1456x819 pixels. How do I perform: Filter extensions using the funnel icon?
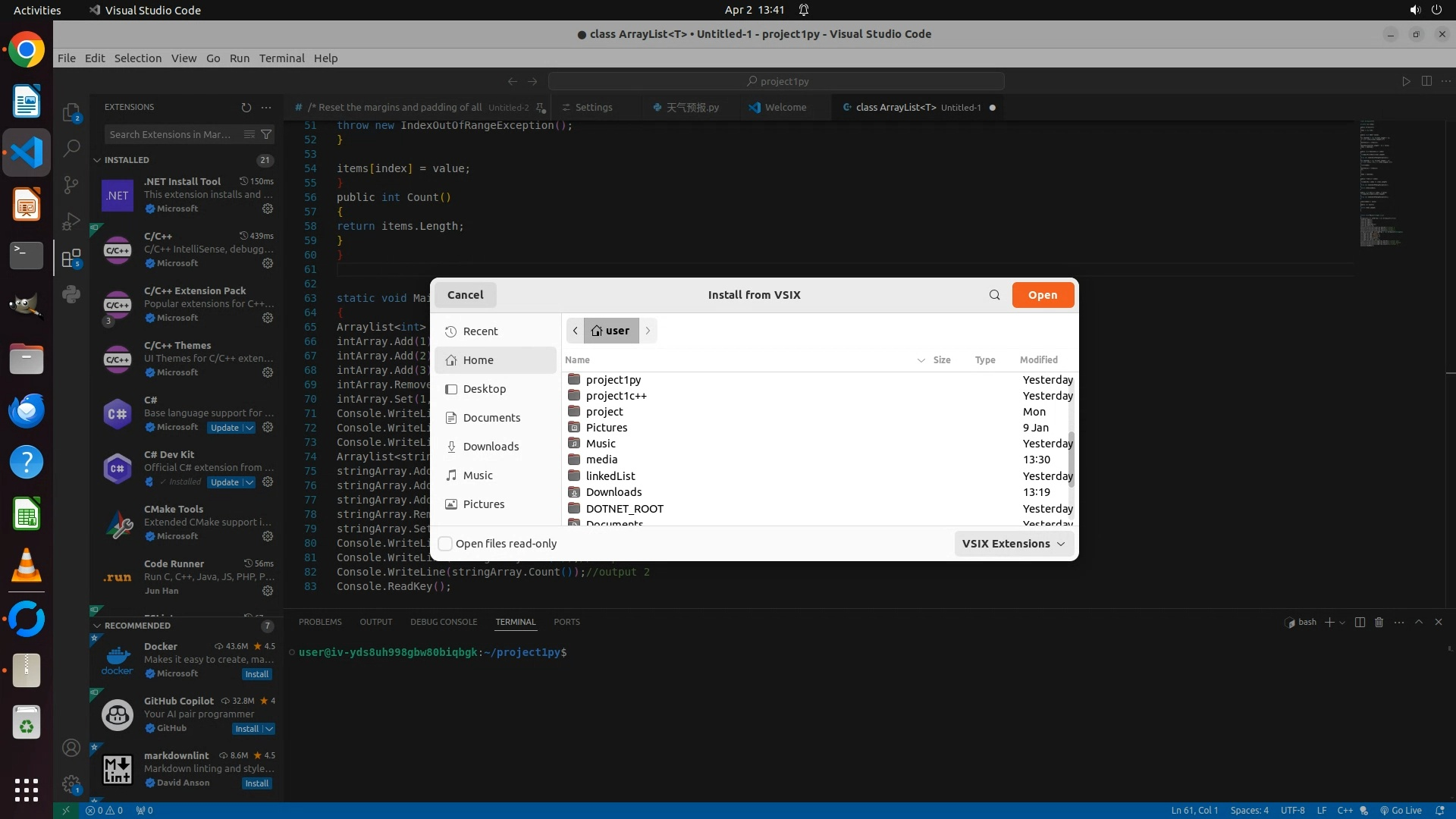(266, 134)
